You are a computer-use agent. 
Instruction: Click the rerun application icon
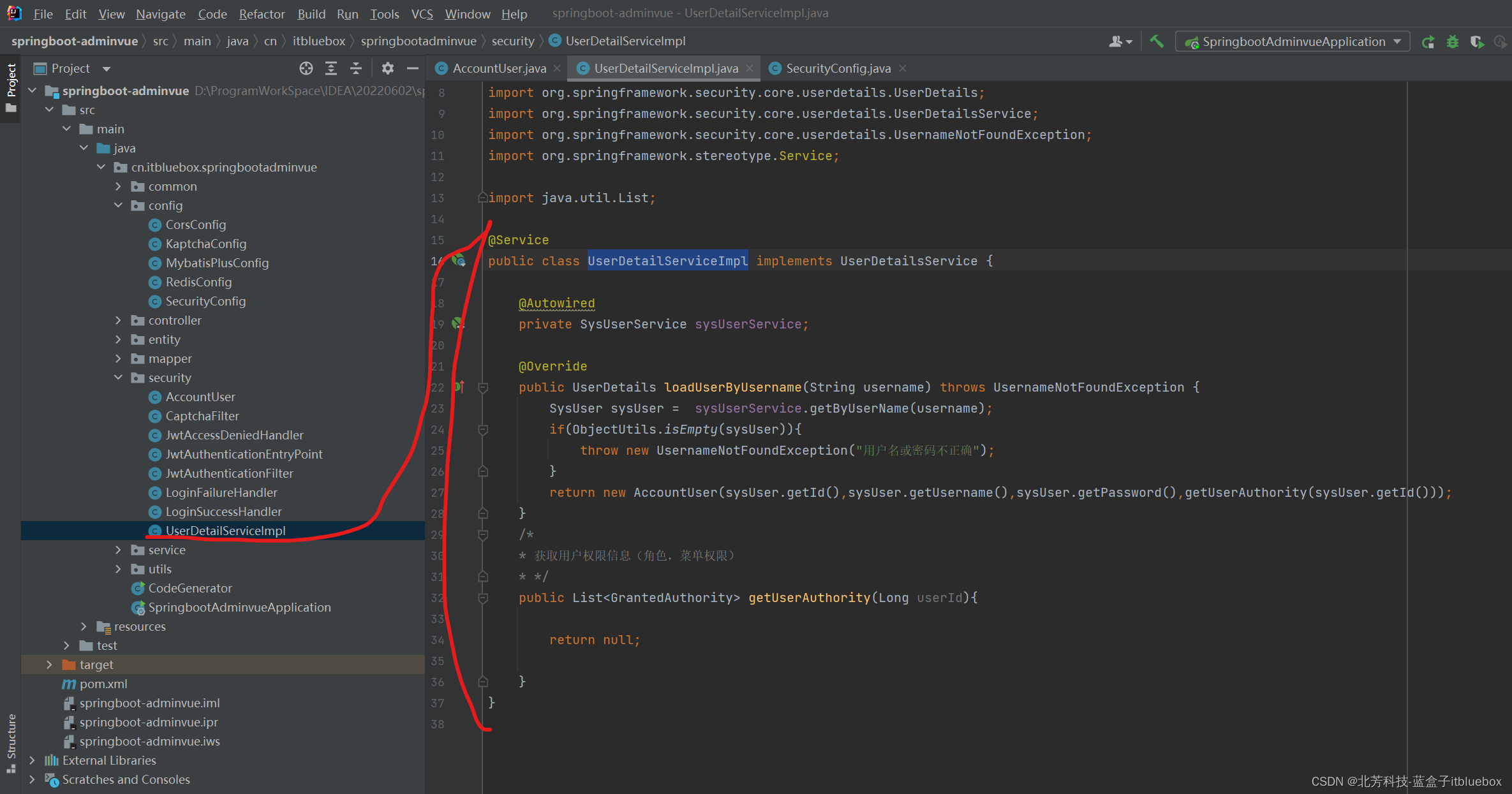point(1428,42)
